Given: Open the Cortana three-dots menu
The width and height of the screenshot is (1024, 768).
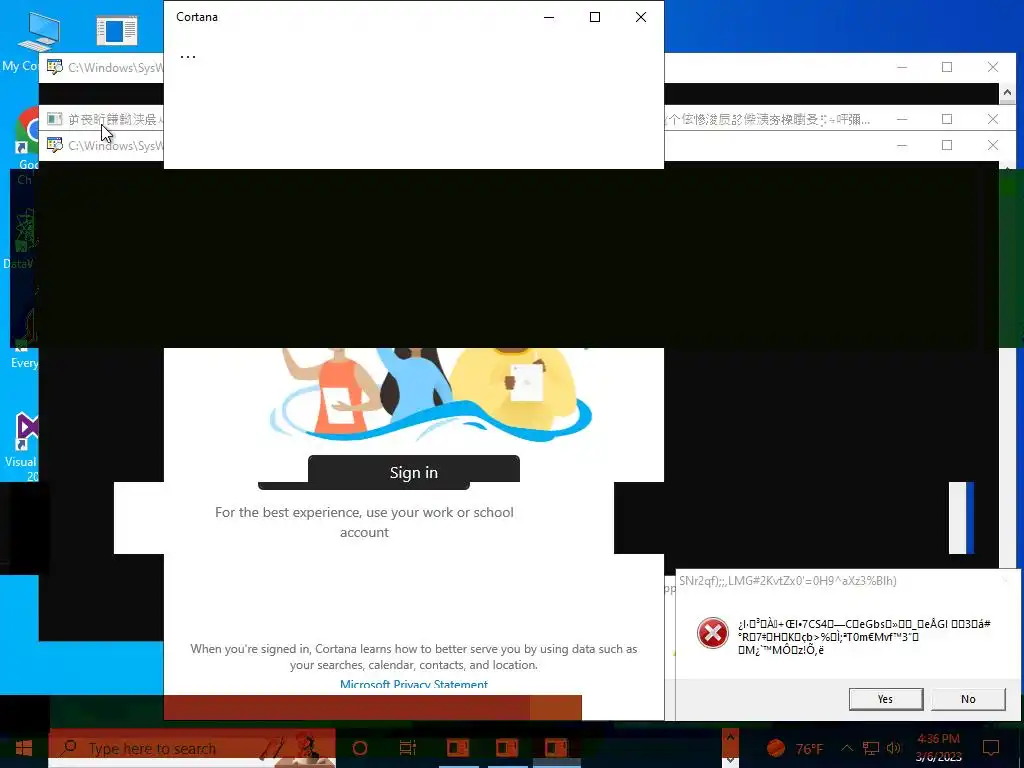Looking at the screenshot, I should tap(187, 57).
